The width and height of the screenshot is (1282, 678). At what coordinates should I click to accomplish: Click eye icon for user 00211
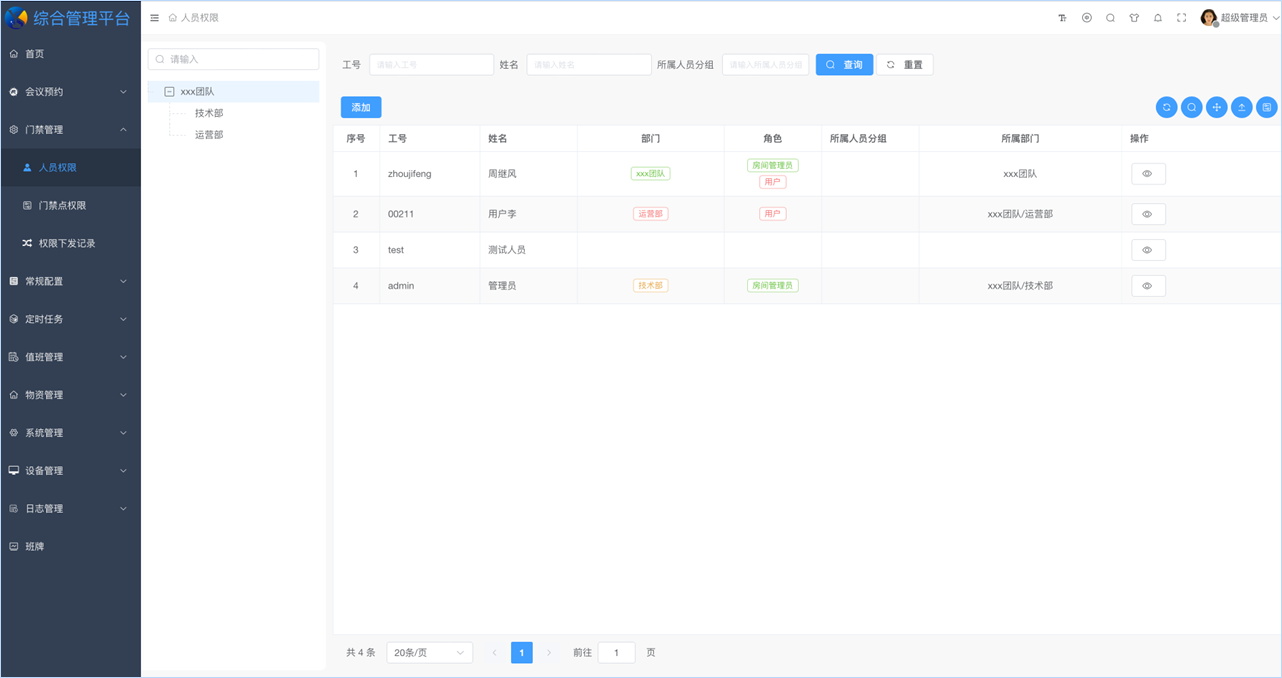pos(1148,214)
